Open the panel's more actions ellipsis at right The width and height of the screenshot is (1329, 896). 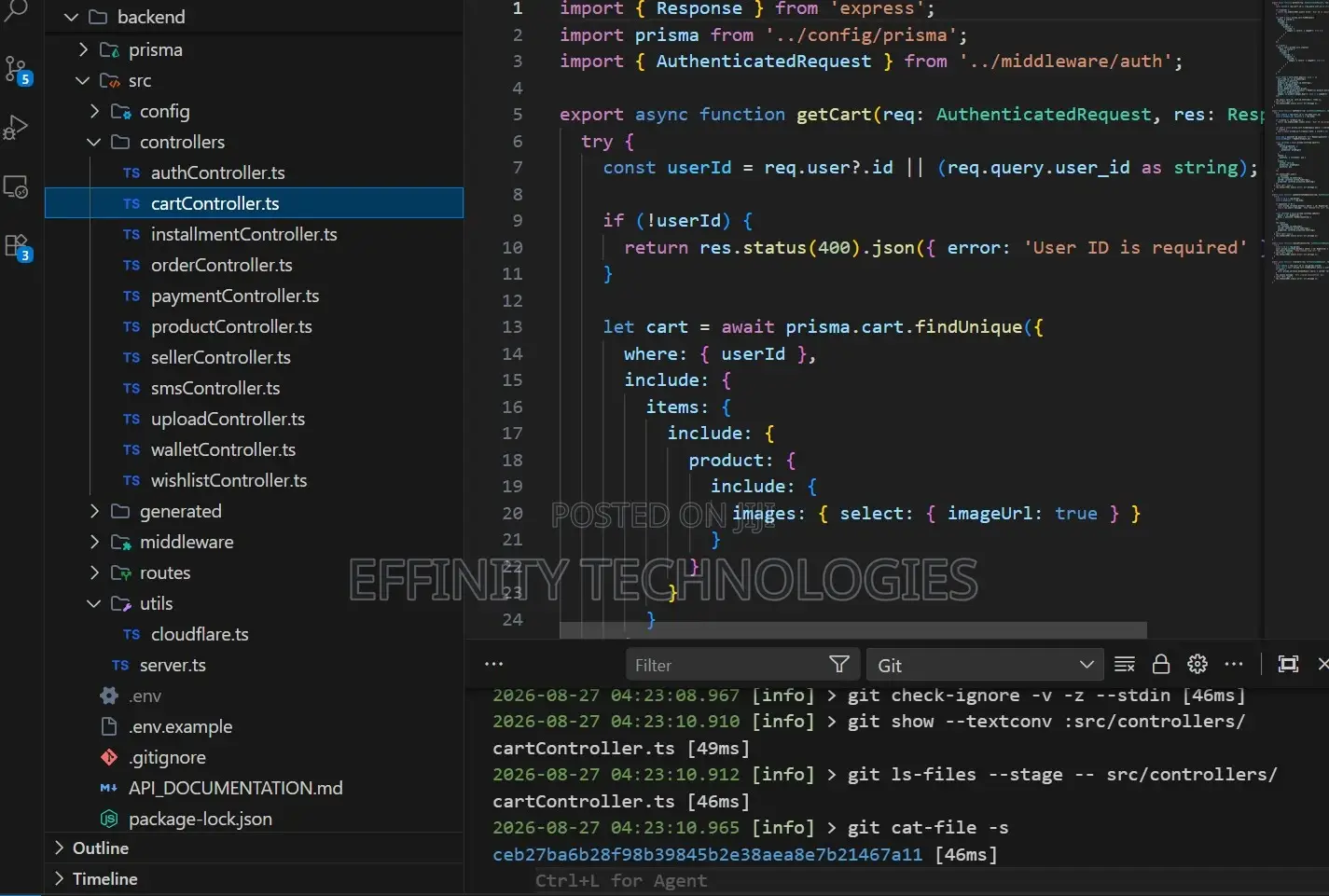point(1234,665)
